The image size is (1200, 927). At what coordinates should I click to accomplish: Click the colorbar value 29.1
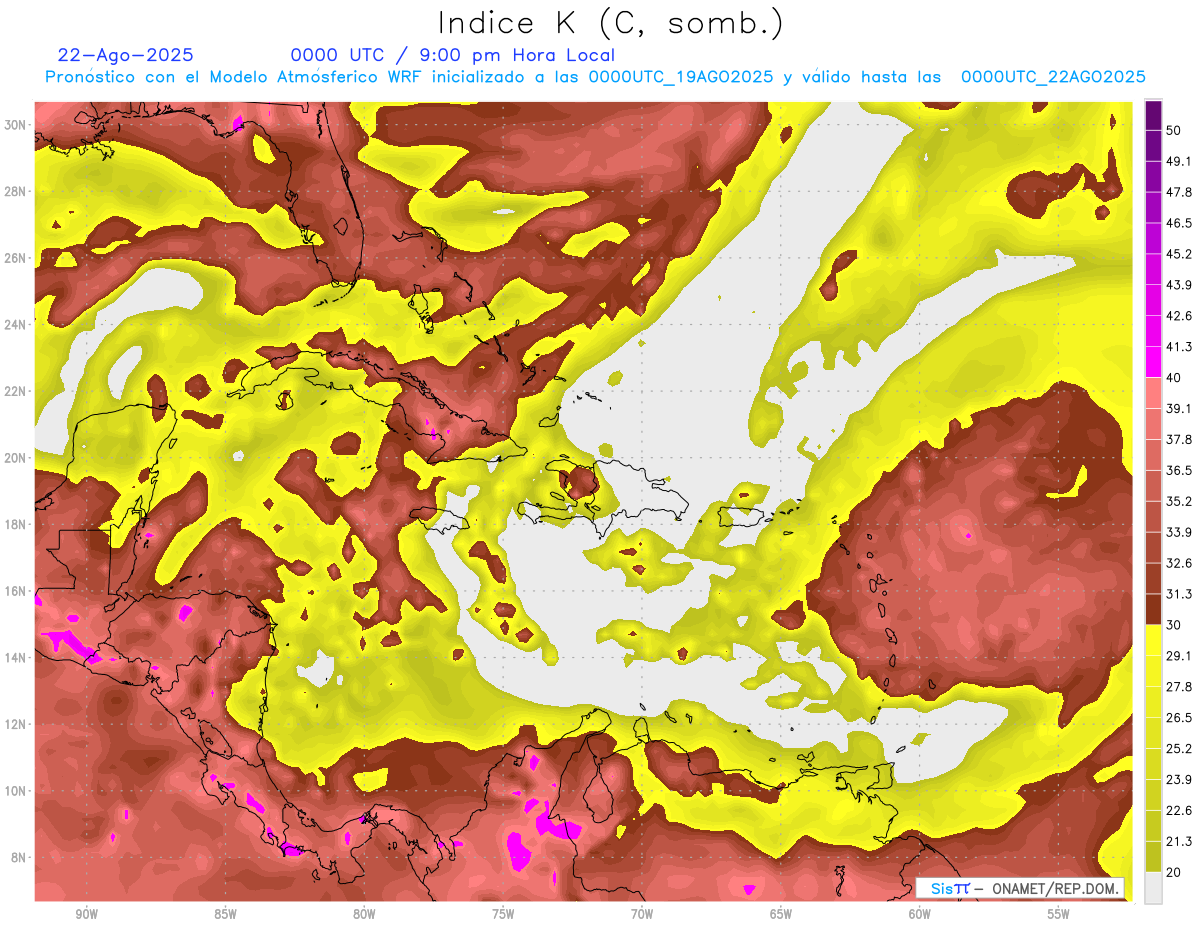pyautogui.click(x=1178, y=656)
